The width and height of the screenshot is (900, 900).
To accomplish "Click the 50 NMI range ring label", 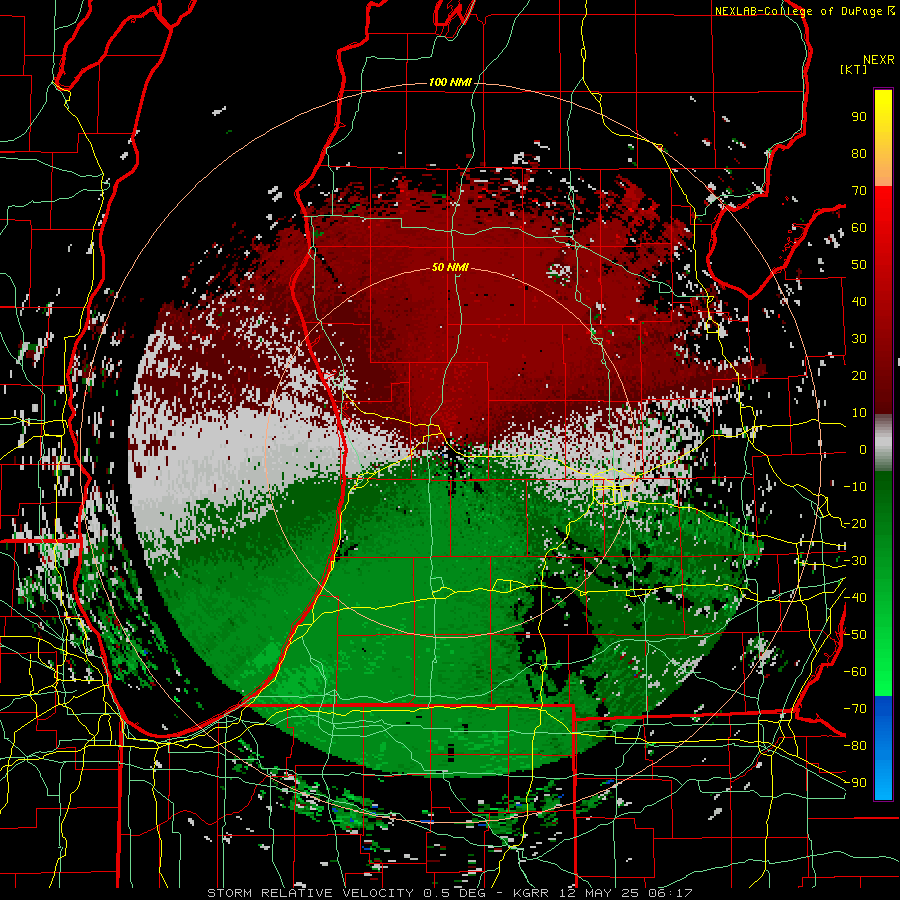I will point(450,267).
